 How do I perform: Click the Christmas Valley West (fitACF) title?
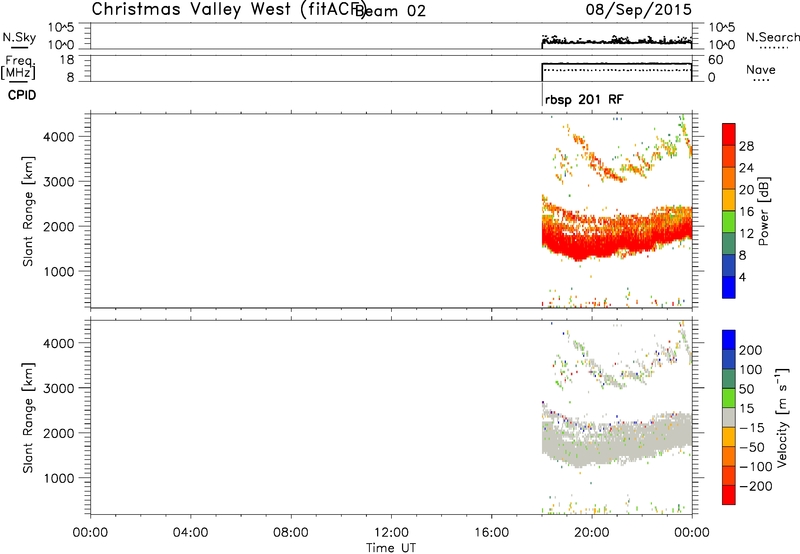tap(228, 9)
